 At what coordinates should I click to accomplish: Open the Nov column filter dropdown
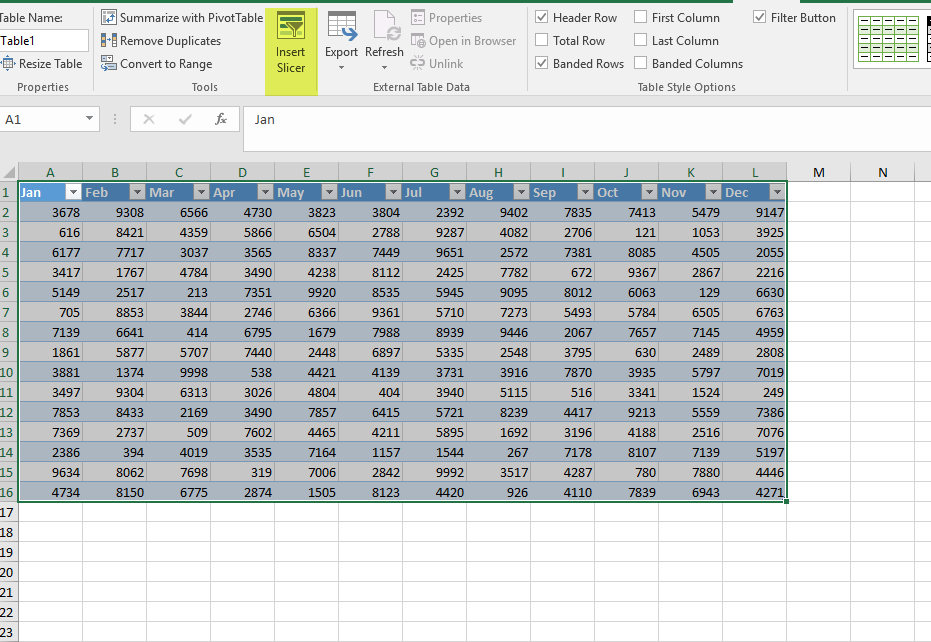pos(713,192)
